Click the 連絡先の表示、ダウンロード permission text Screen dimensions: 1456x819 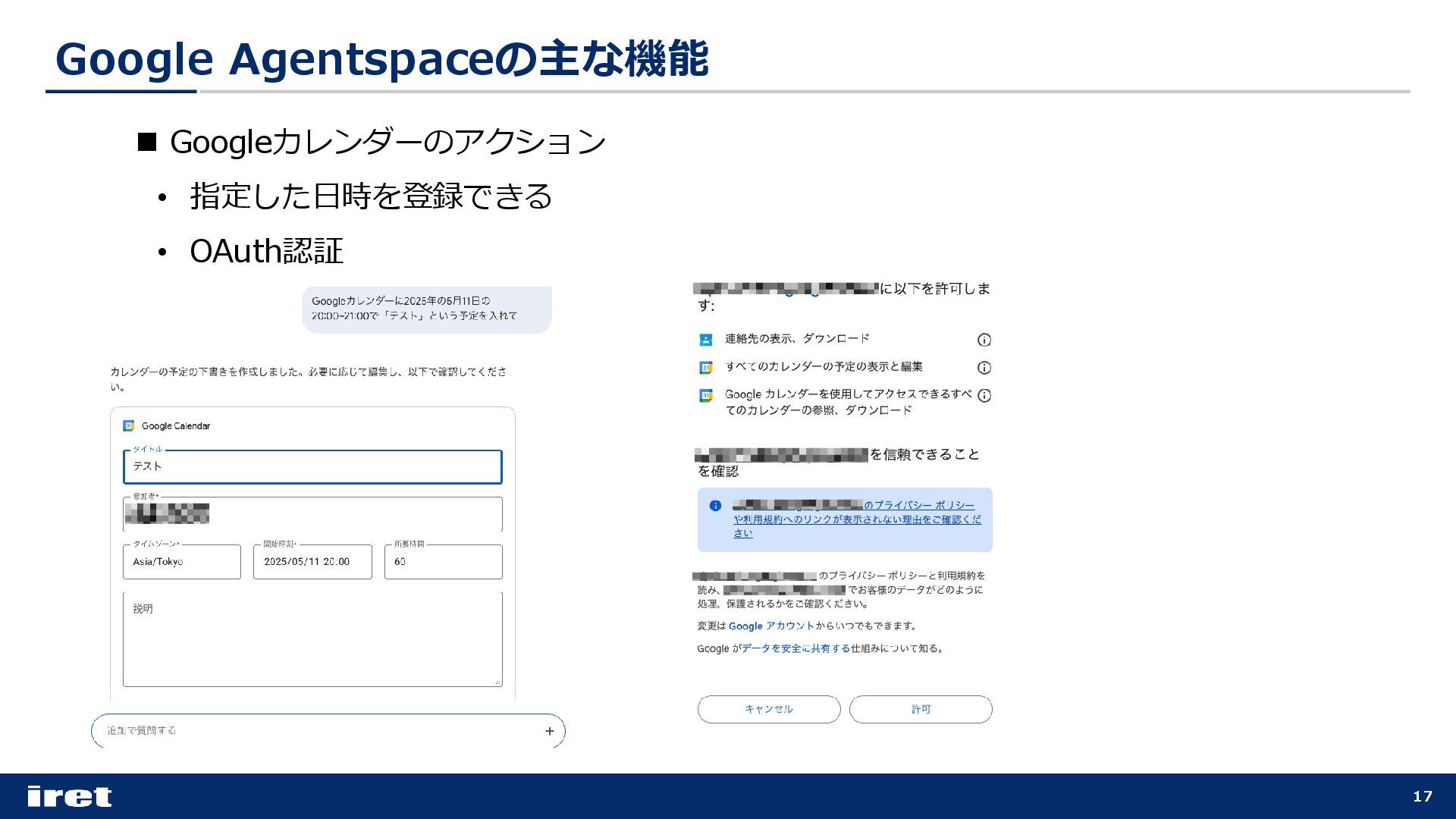pyautogui.click(x=797, y=339)
